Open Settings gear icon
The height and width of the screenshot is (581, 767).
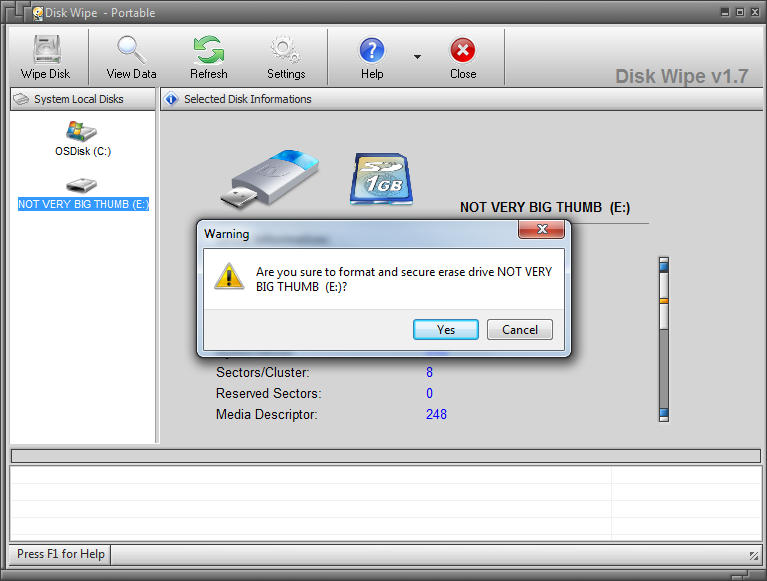click(x=286, y=50)
